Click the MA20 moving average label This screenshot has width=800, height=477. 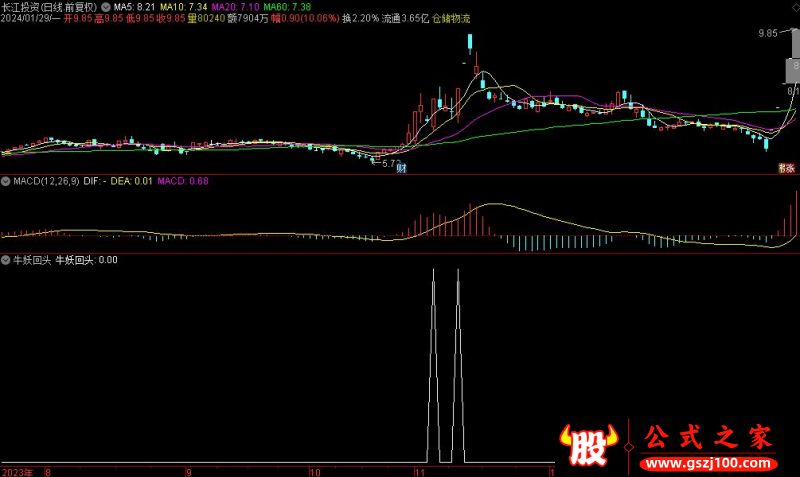coord(235,6)
